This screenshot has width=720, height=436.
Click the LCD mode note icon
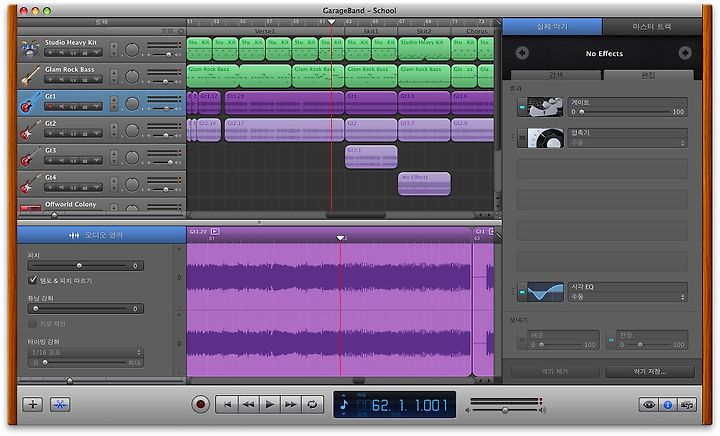pyautogui.click(x=344, y=405)
